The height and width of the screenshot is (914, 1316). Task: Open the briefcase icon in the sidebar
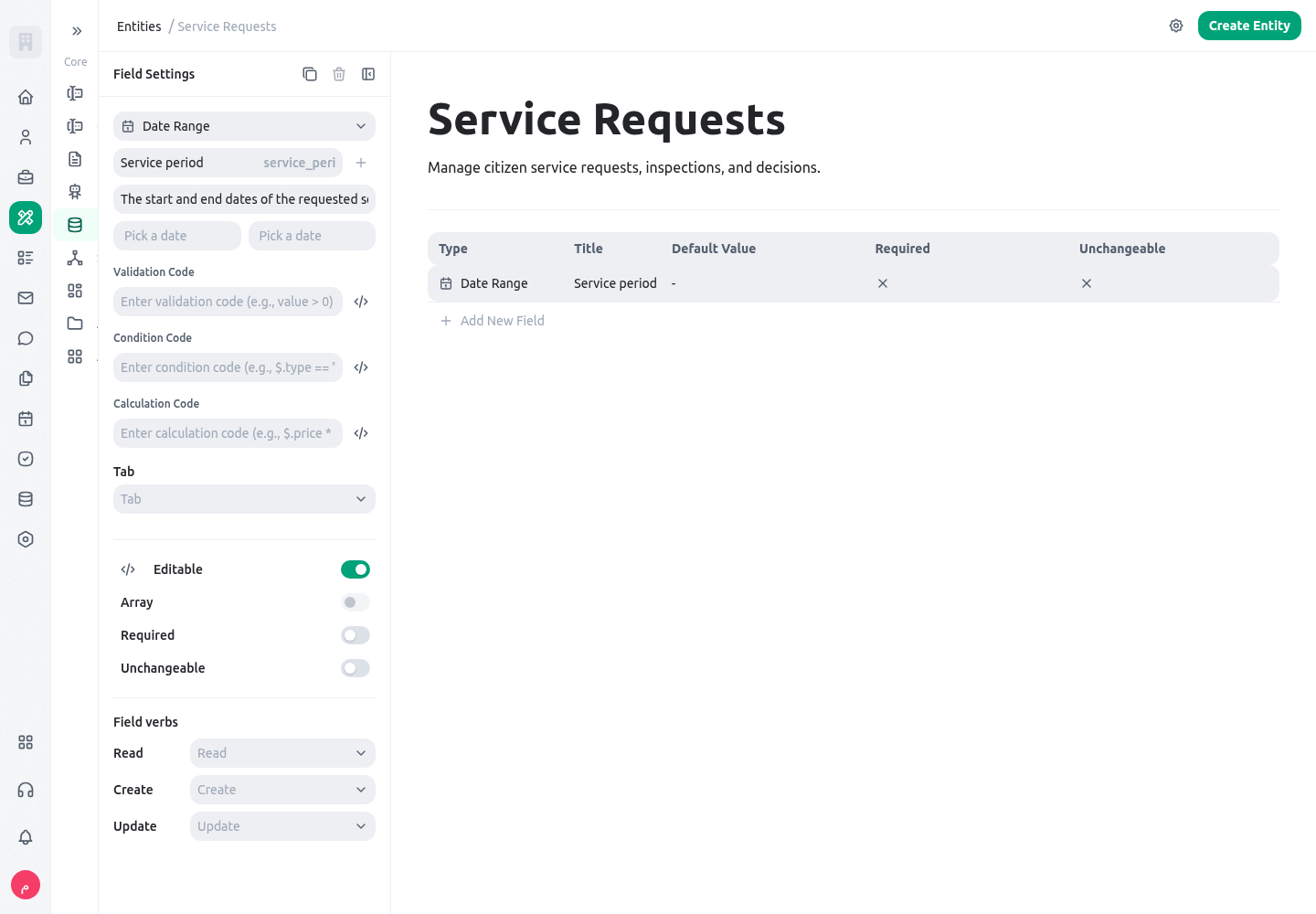[26, 177]
